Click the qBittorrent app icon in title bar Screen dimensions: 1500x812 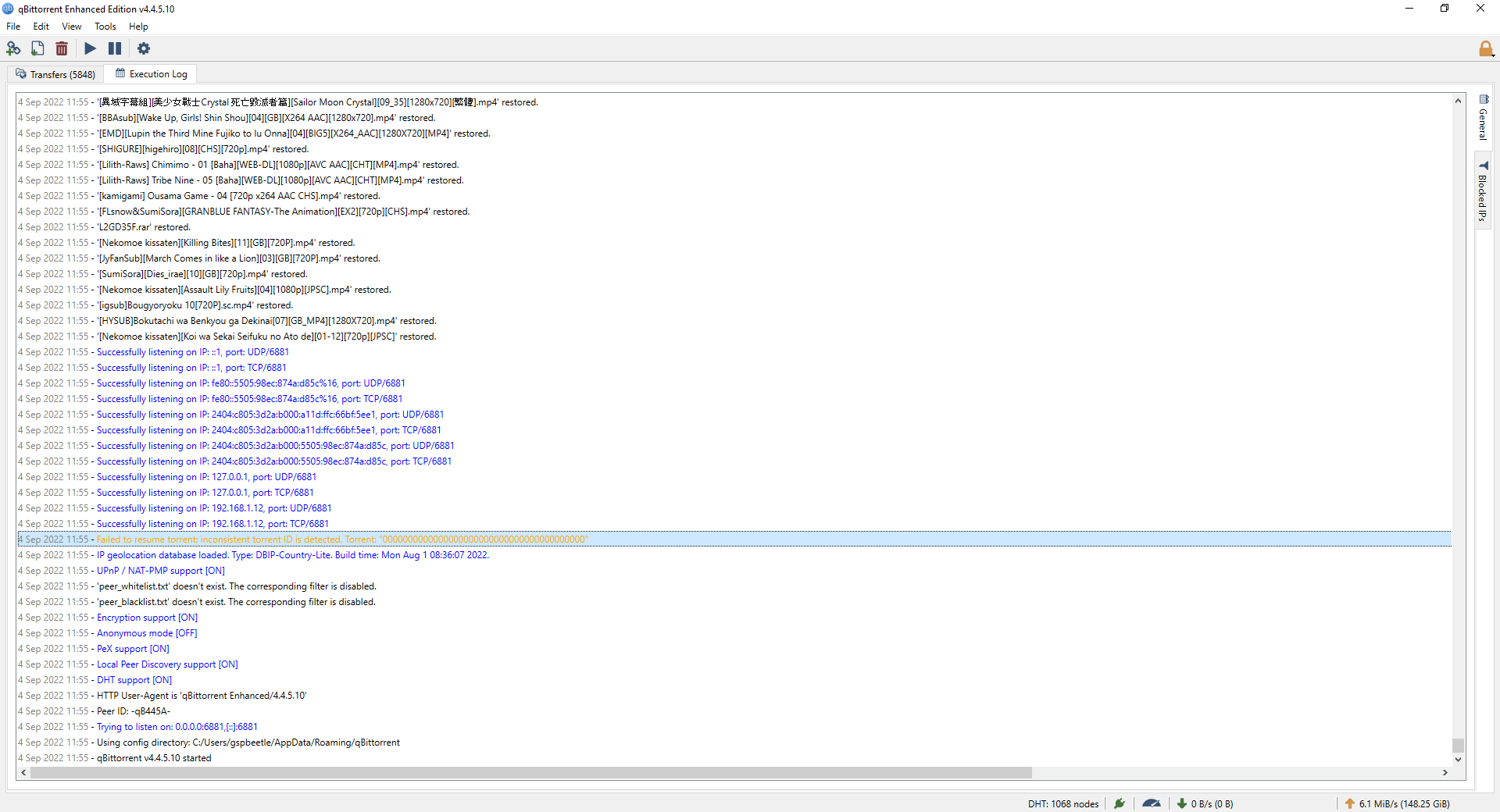click(x=9, y=9)
